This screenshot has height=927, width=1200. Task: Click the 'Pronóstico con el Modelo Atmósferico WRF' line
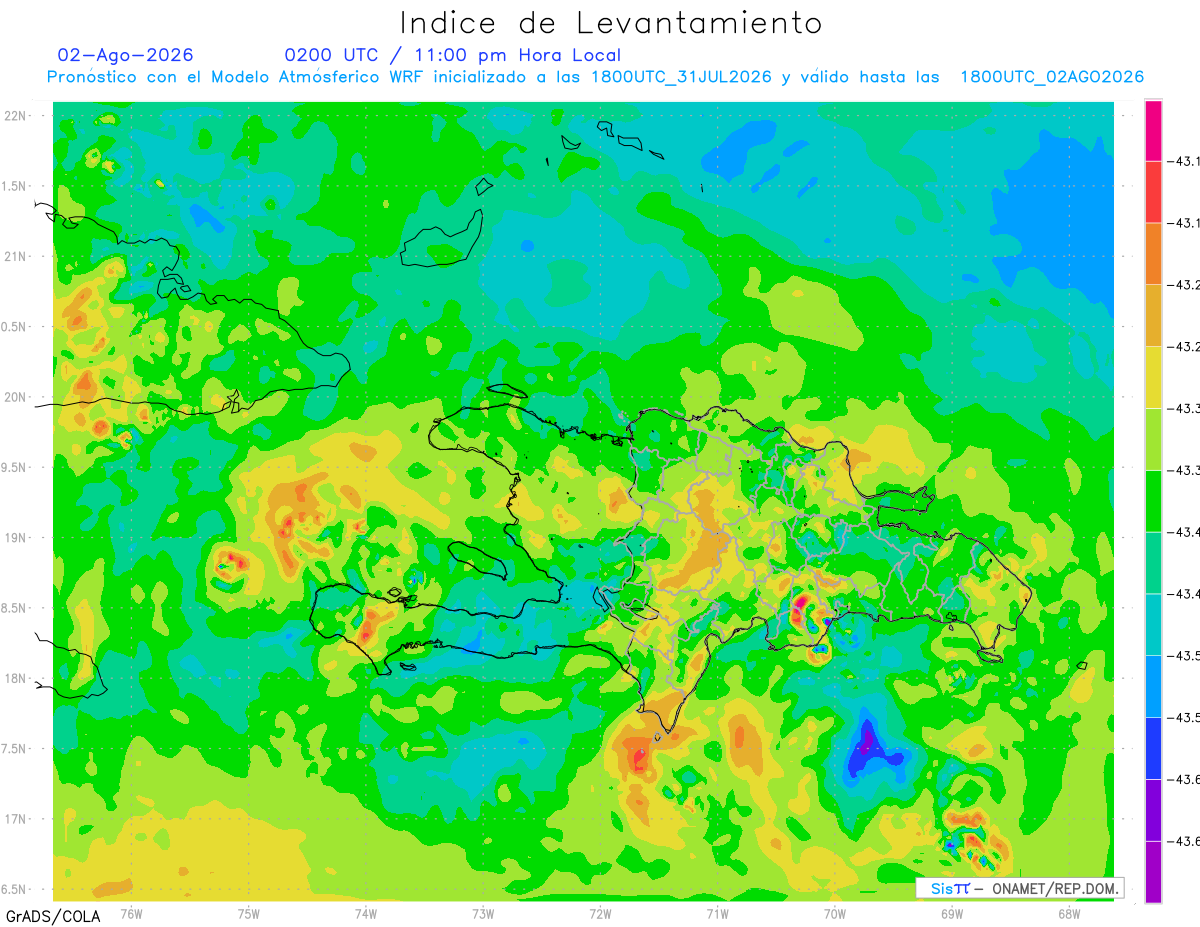[x=595, y=77]
